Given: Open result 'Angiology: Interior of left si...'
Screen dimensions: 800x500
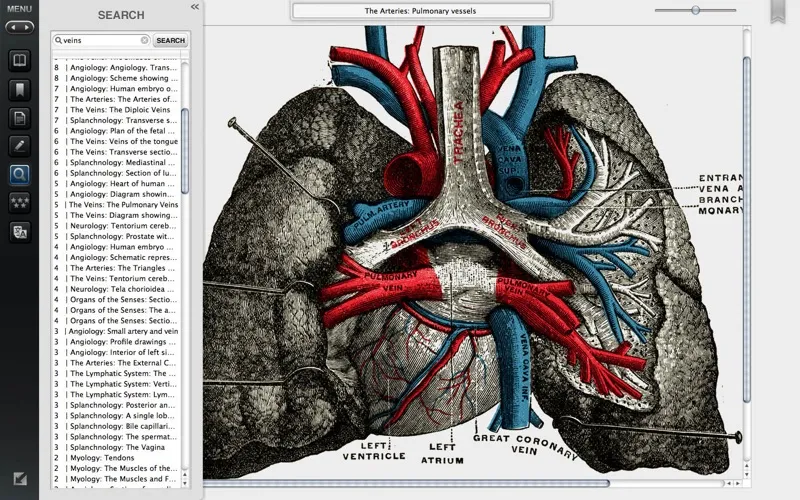Looking at the screenshot, I should [116, 352].
